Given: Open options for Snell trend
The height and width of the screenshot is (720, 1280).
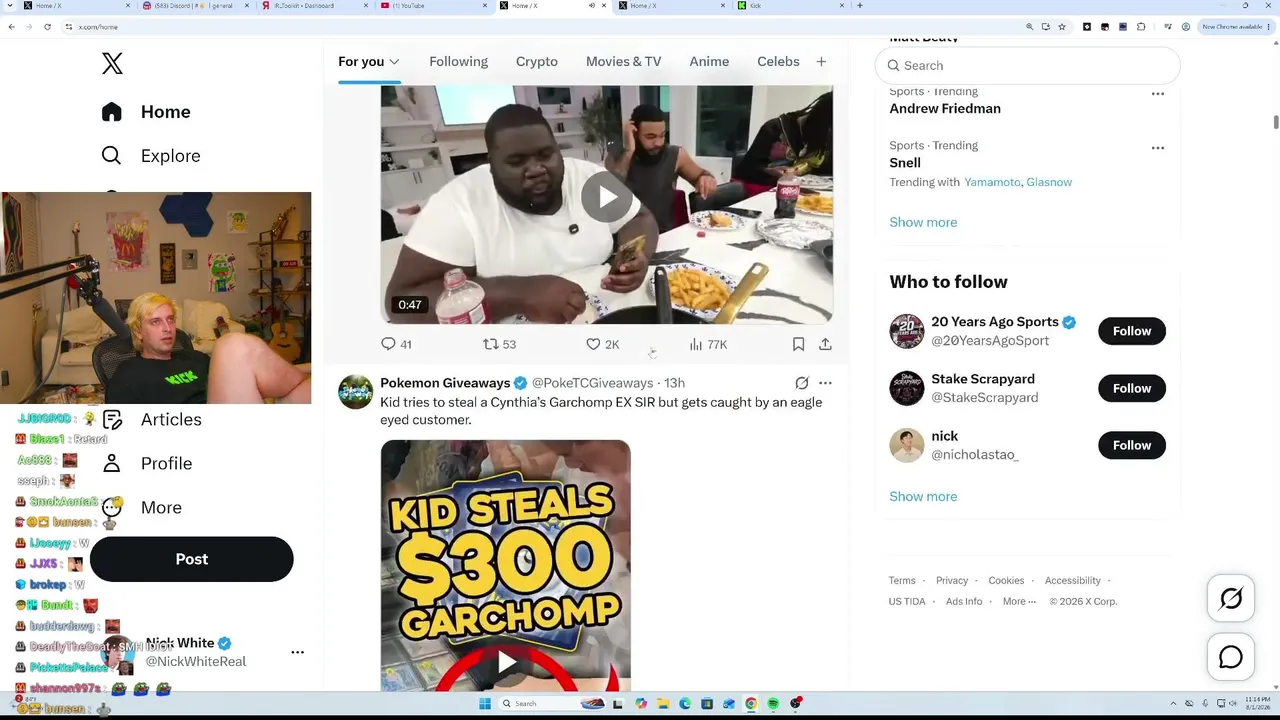Looking at the screenshot, I should click(1158, 147).
